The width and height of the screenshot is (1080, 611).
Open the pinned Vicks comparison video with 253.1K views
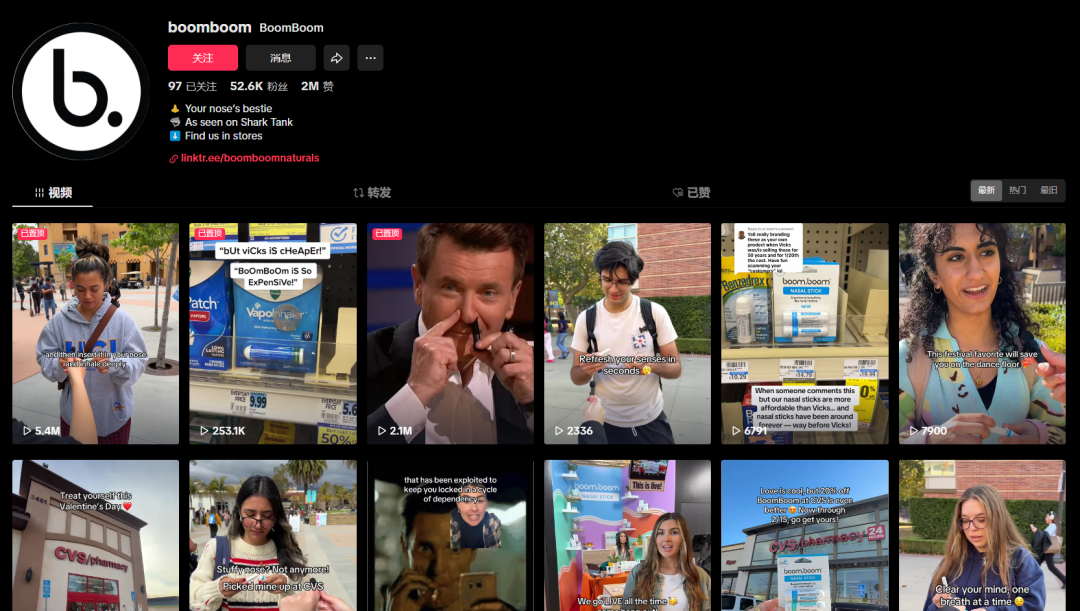click(273, 333)
